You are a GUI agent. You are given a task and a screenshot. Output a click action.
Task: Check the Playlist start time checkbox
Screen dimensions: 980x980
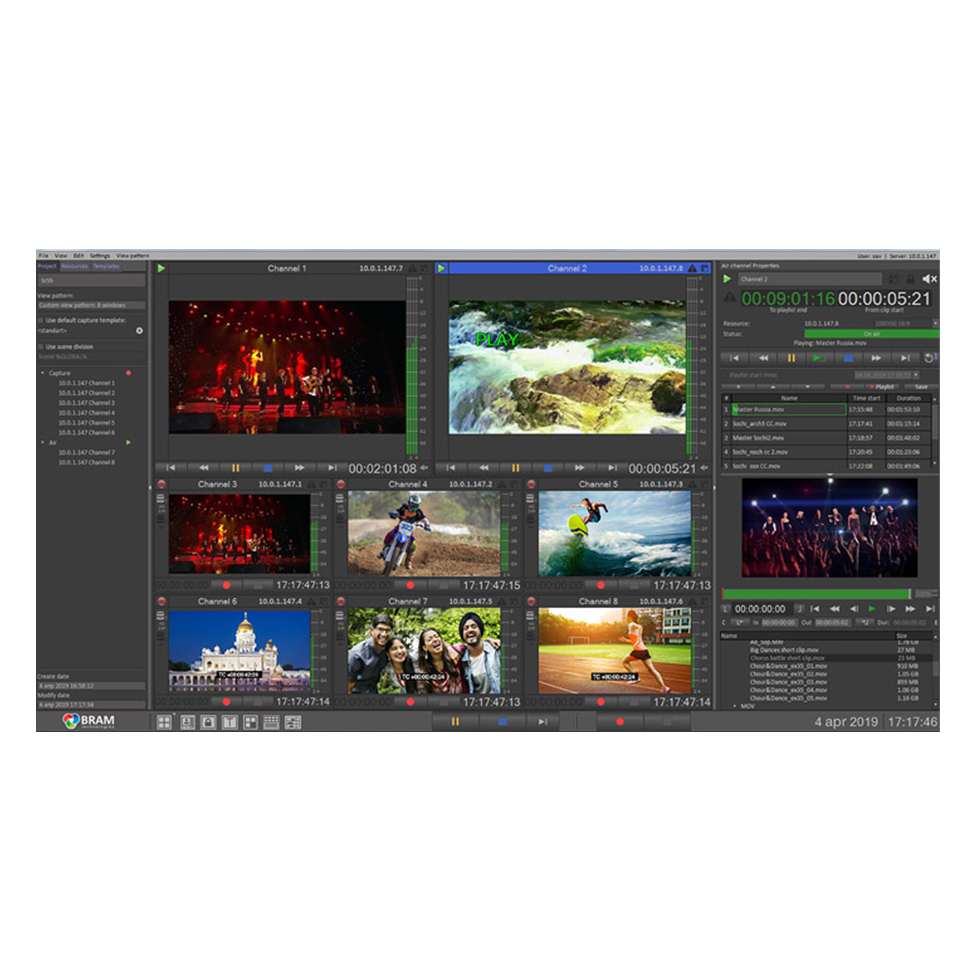(x=726, y=374)
